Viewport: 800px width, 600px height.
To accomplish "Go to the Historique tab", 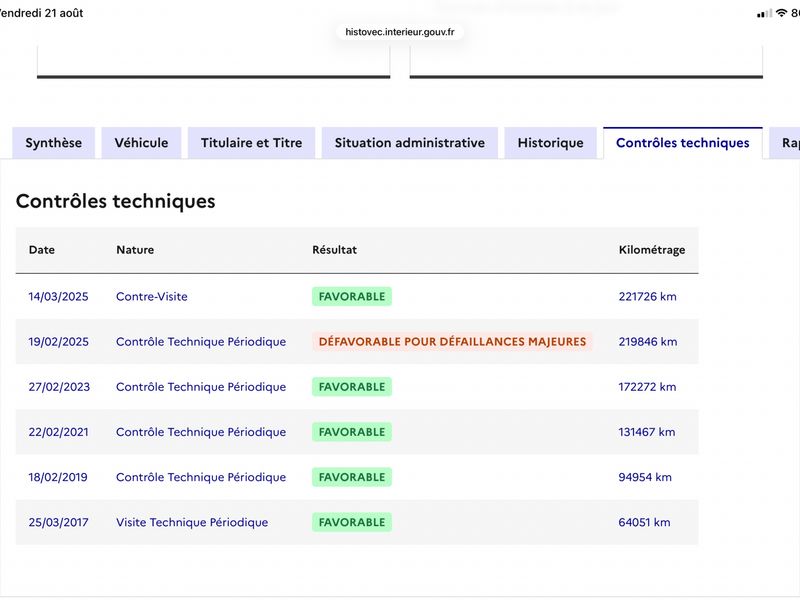I will click(551, 143).
